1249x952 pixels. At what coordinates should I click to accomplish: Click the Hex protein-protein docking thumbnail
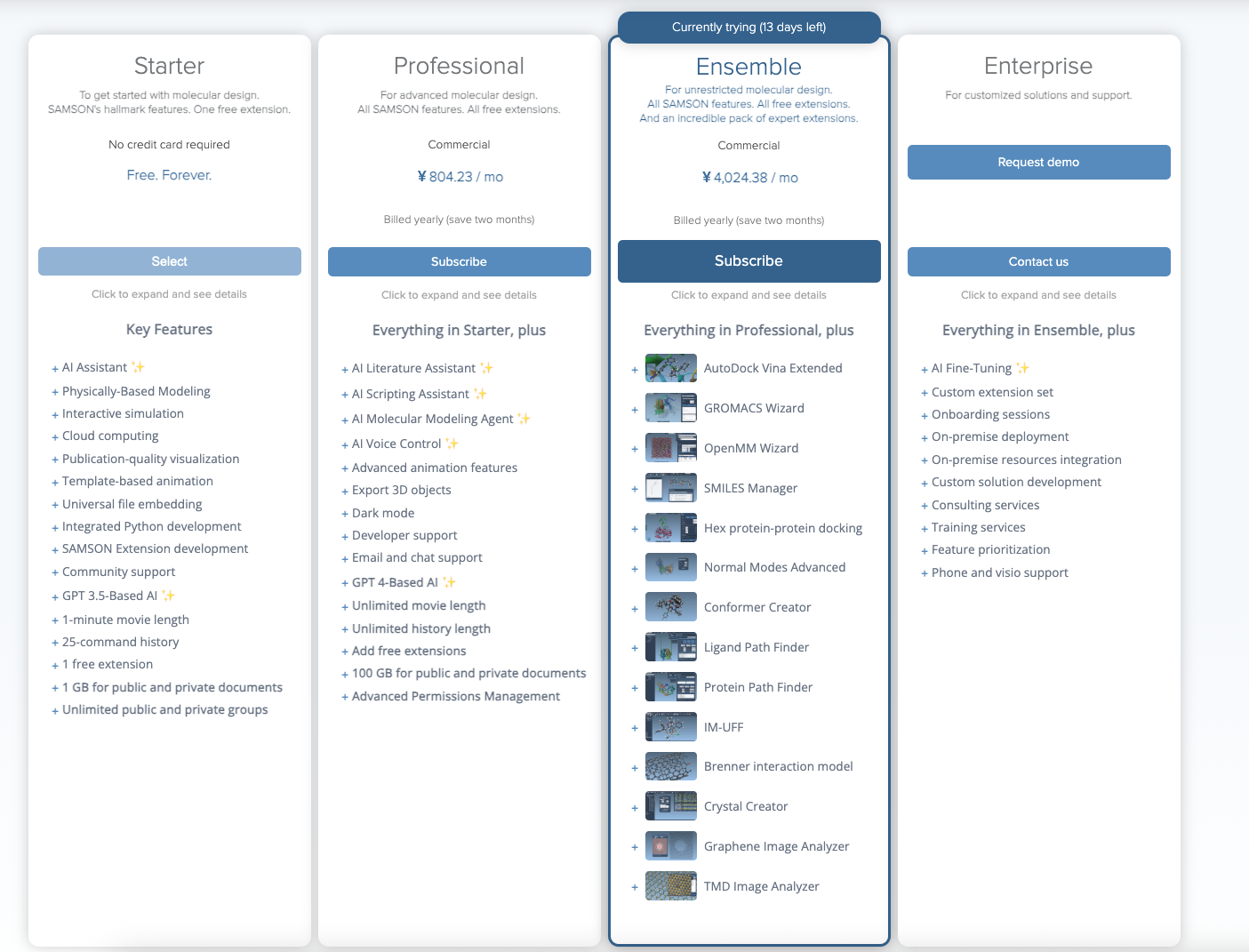click(670, 528)
